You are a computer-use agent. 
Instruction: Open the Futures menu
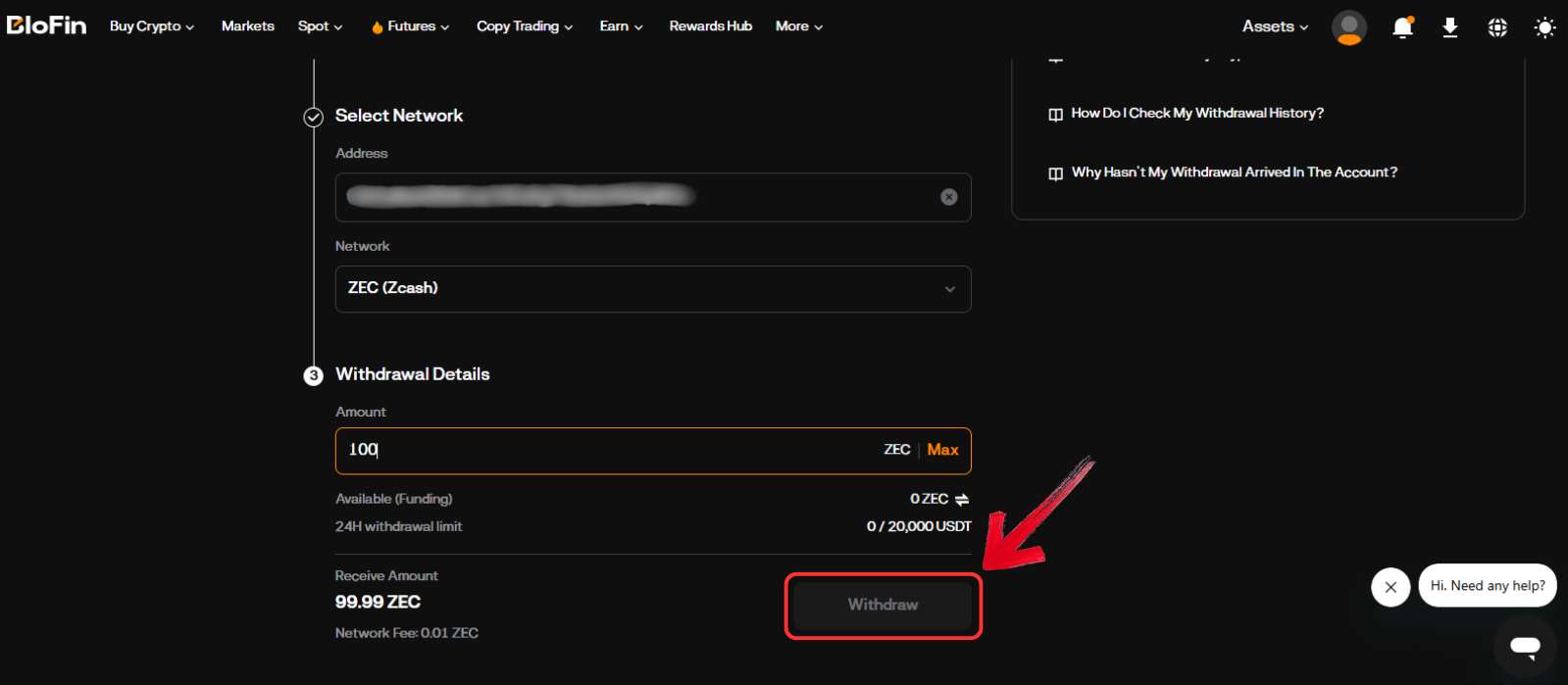(x=411, y=26)
